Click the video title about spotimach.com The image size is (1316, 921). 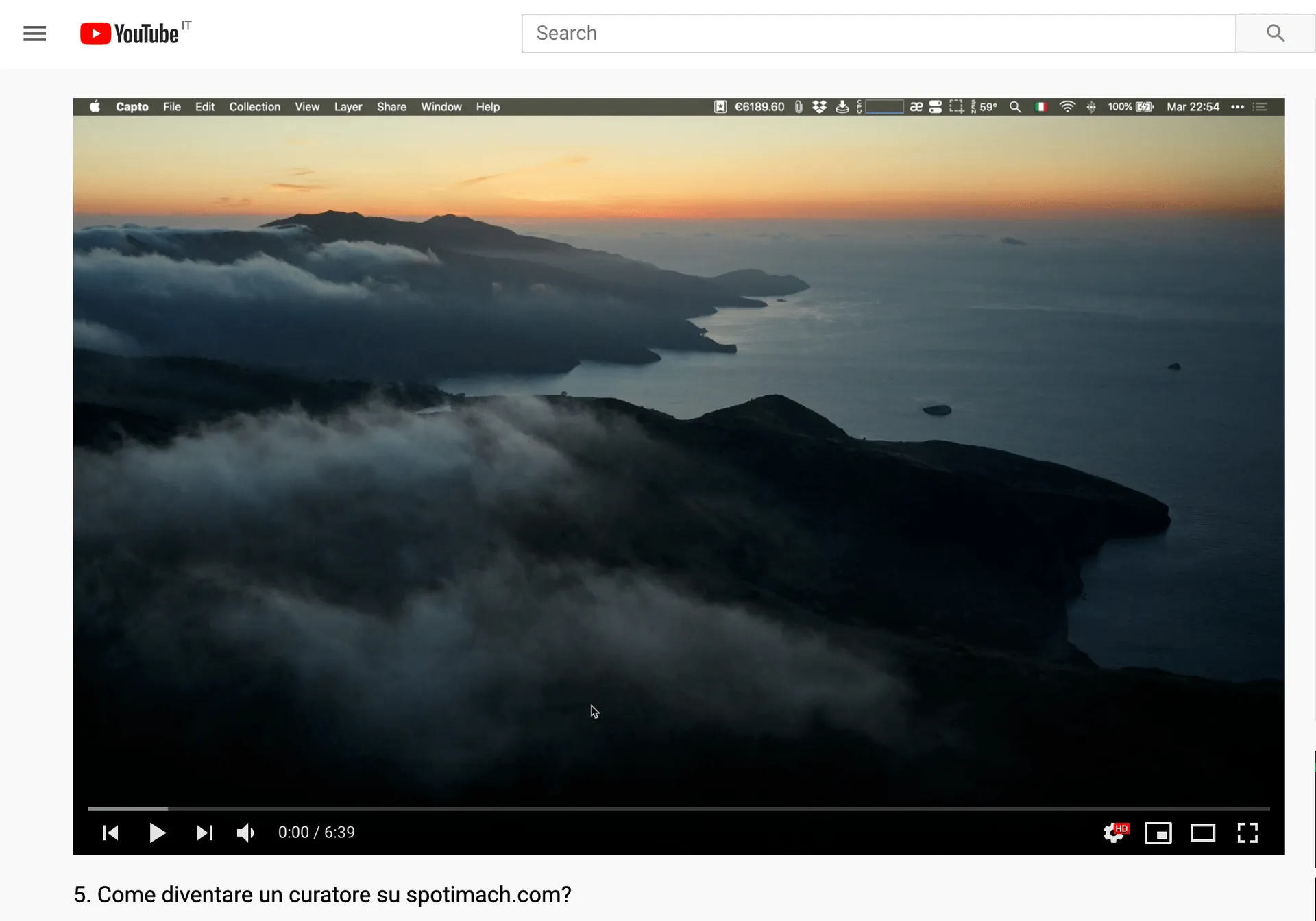322,894
